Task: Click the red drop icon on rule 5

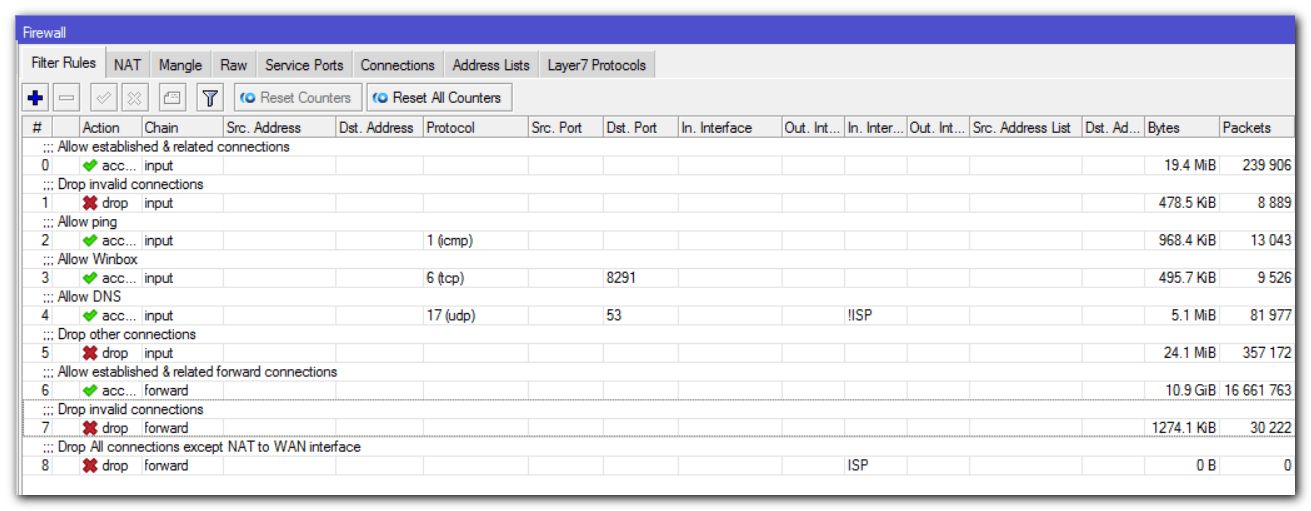Action: tap(90, 353)
